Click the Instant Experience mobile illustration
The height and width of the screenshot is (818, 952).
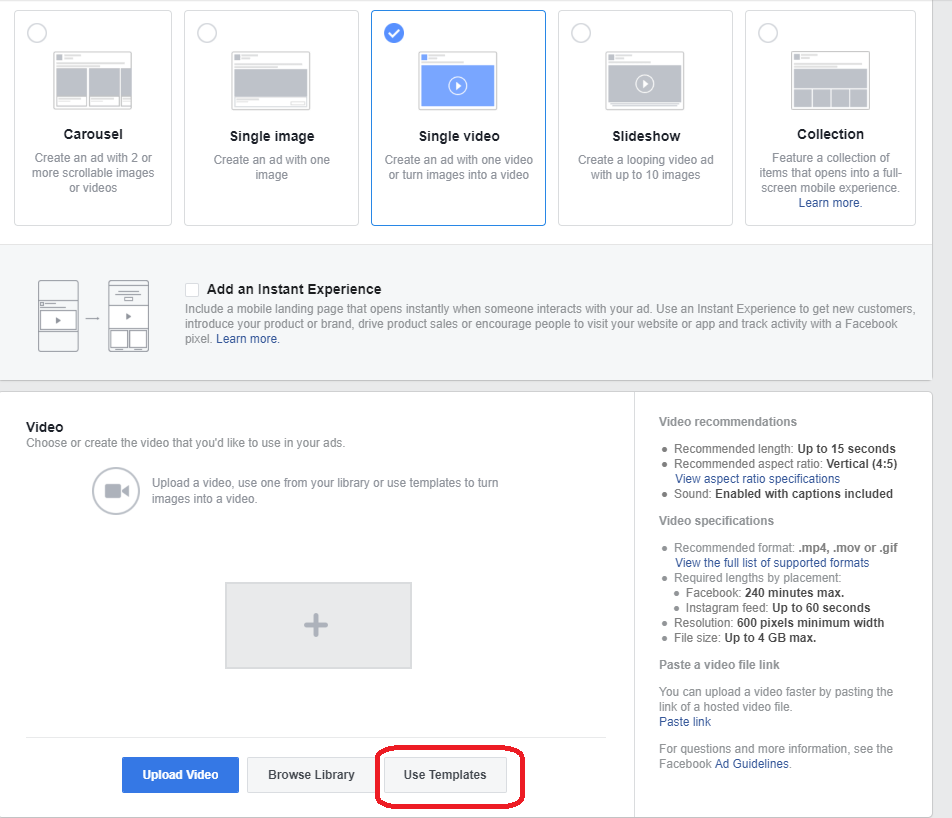point(93,316)
